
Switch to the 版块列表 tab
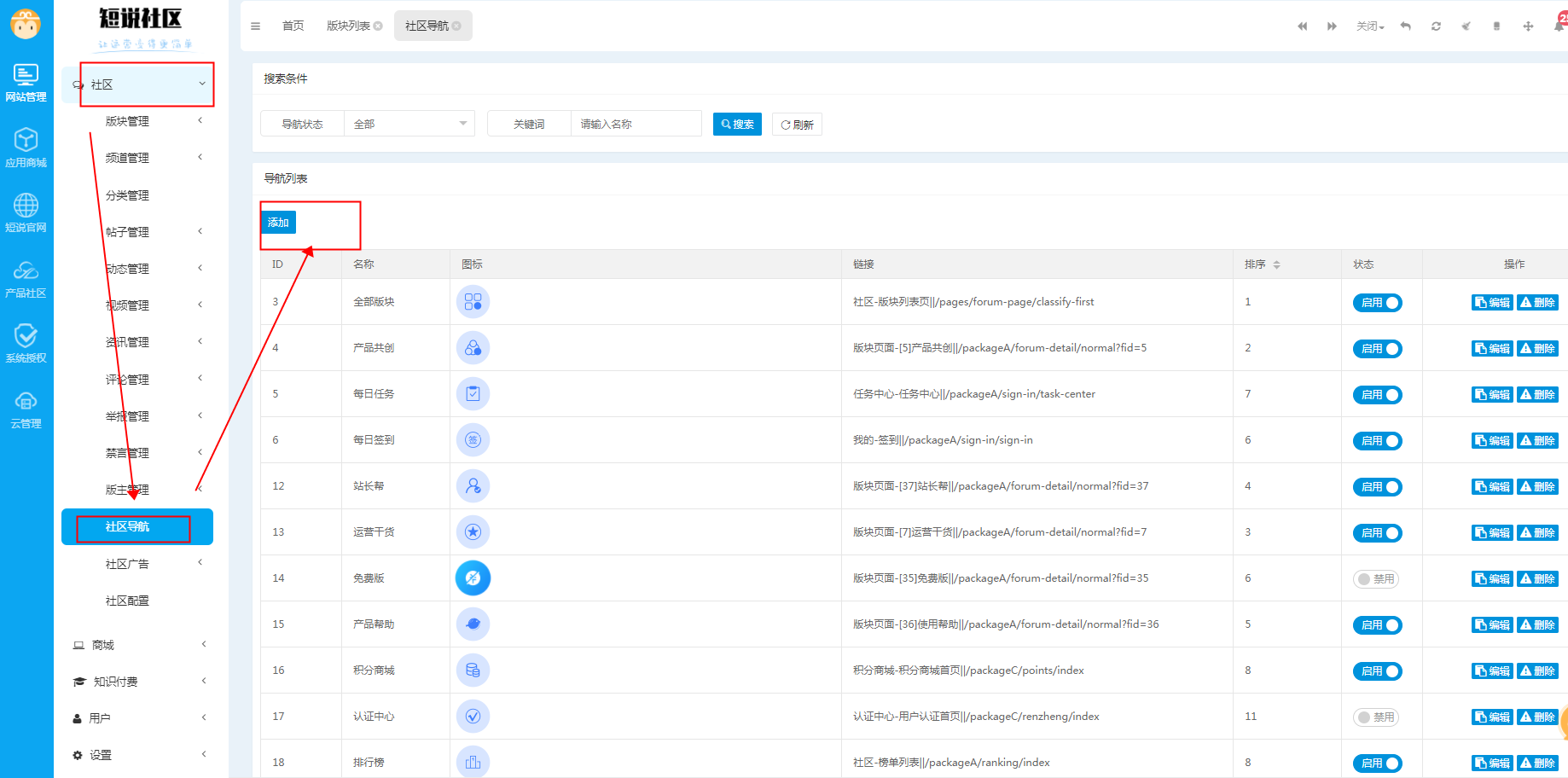[348, 26]
